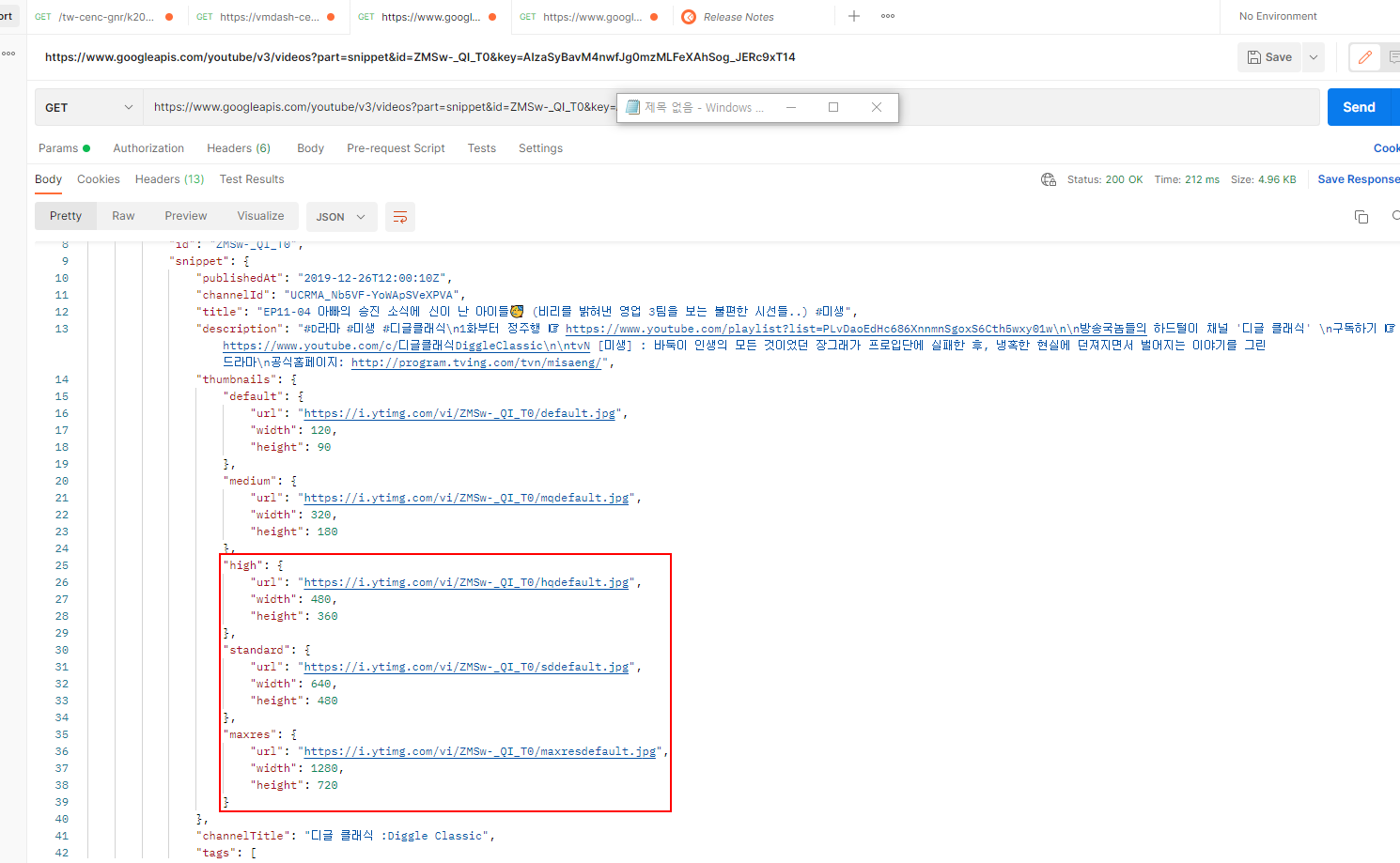Open the hqdefault.jpg thumbnail URL link

coord(466,582)
